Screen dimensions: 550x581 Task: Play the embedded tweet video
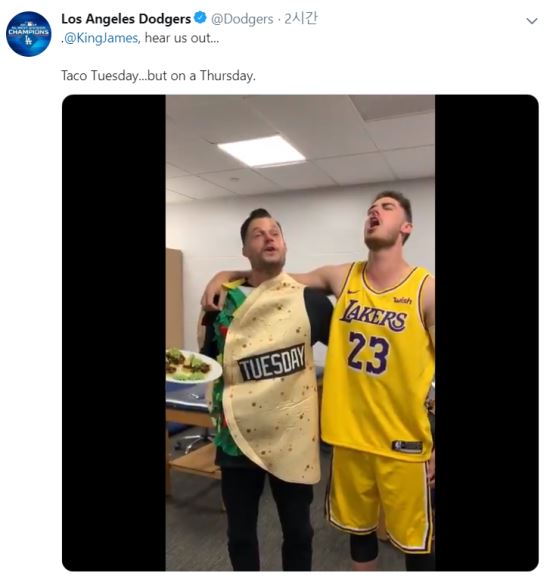coord(300,333)
